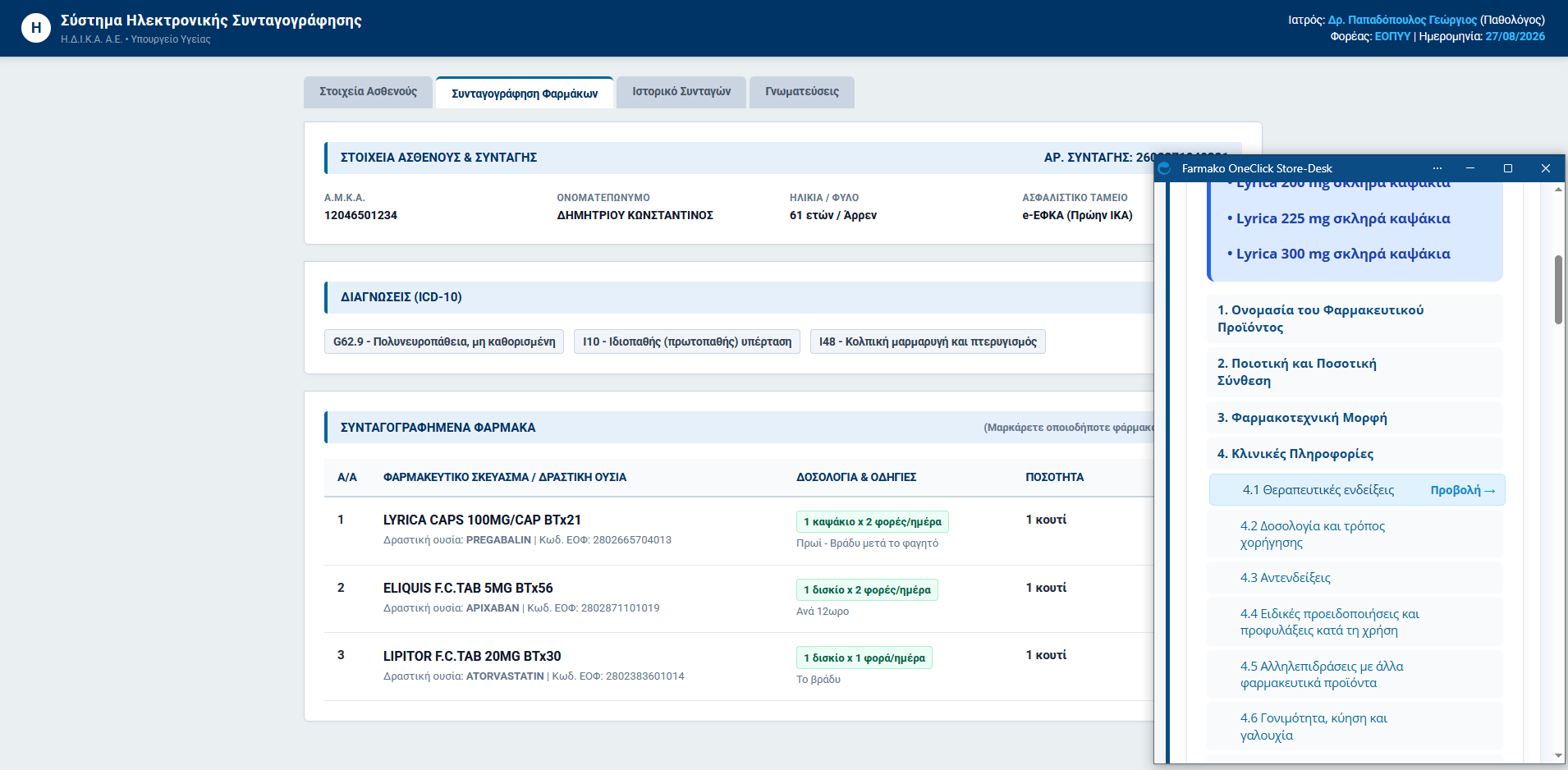The width and height of the screenshot is (1568, 770).
Task: Collapse section 4. Κλινικές Πληροφορίες
Action: click(1355, 454)
